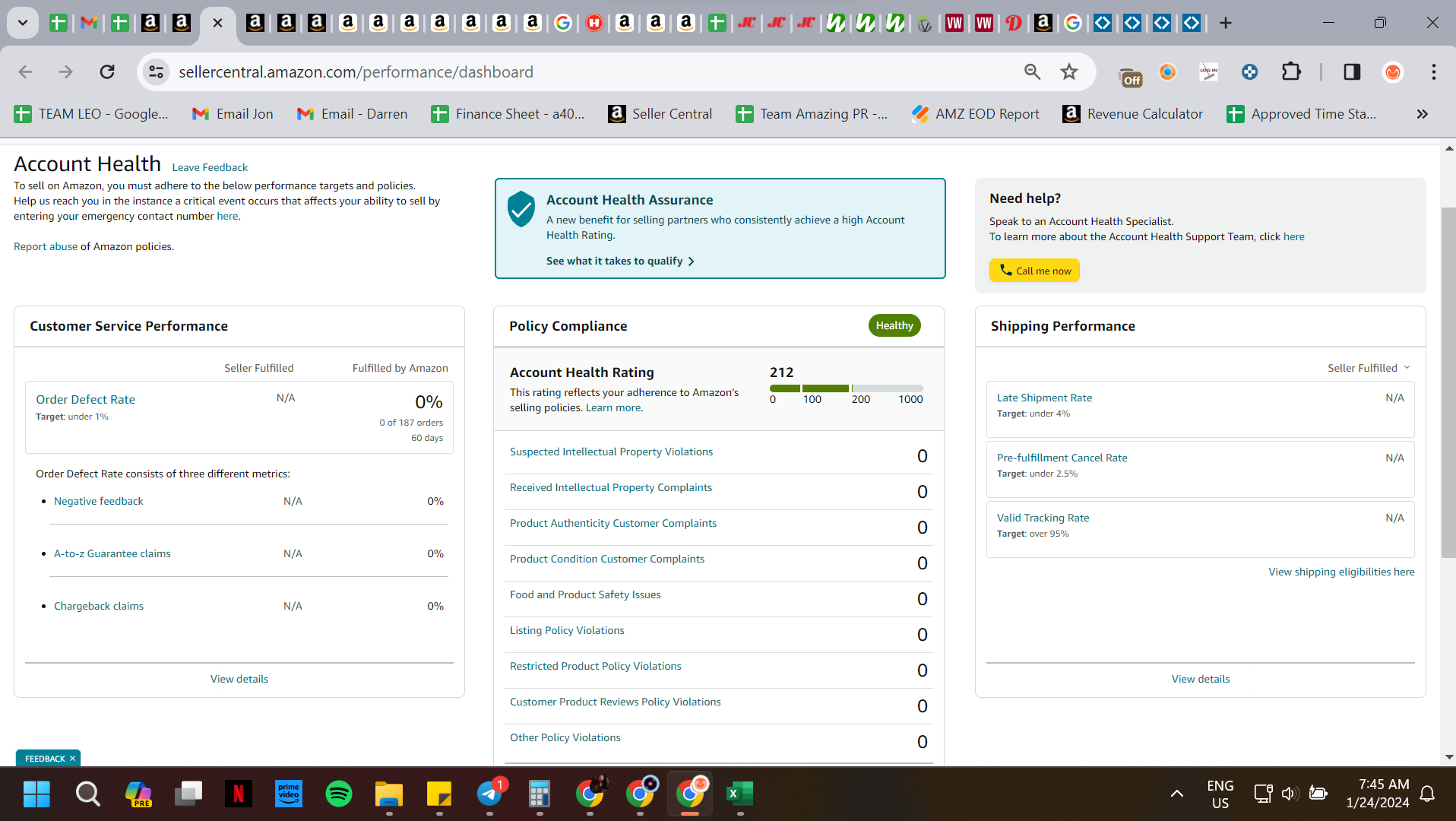Open Chrome three-dot menu

coord(1434,71)
